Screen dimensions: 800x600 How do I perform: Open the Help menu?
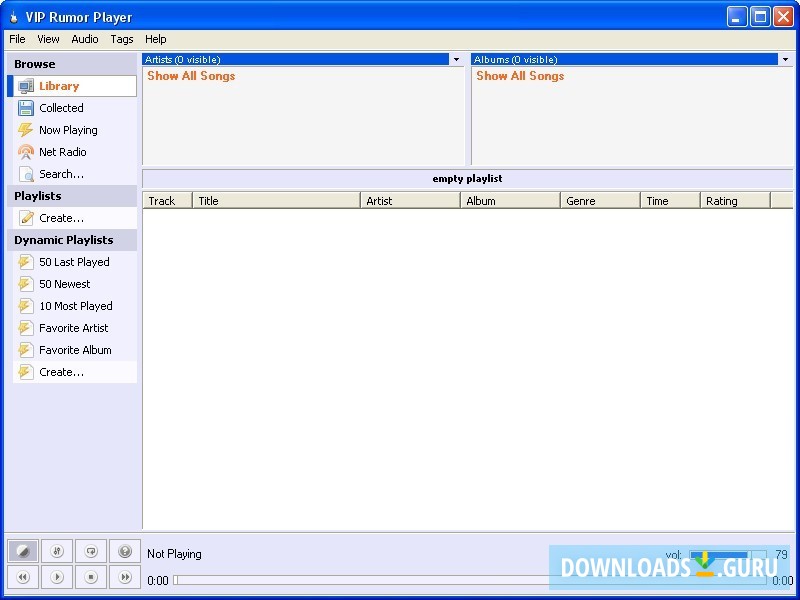[x=156, y=39]
